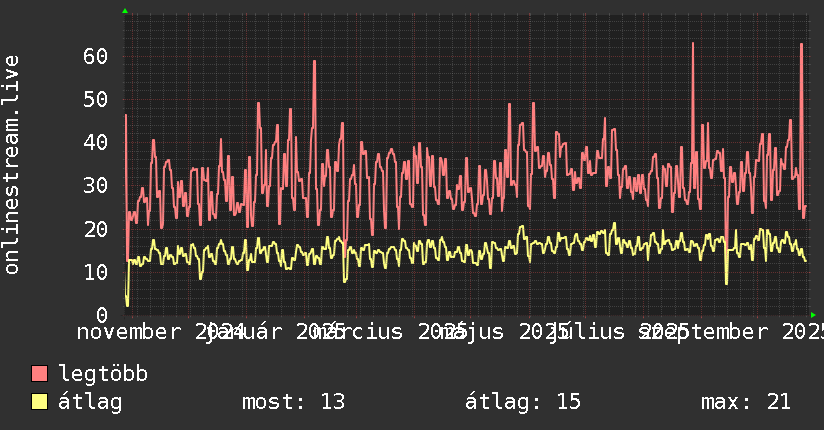Click the y-axis label 60
The width and height of the screenshot is (824, 430).
tap(95, 56)
